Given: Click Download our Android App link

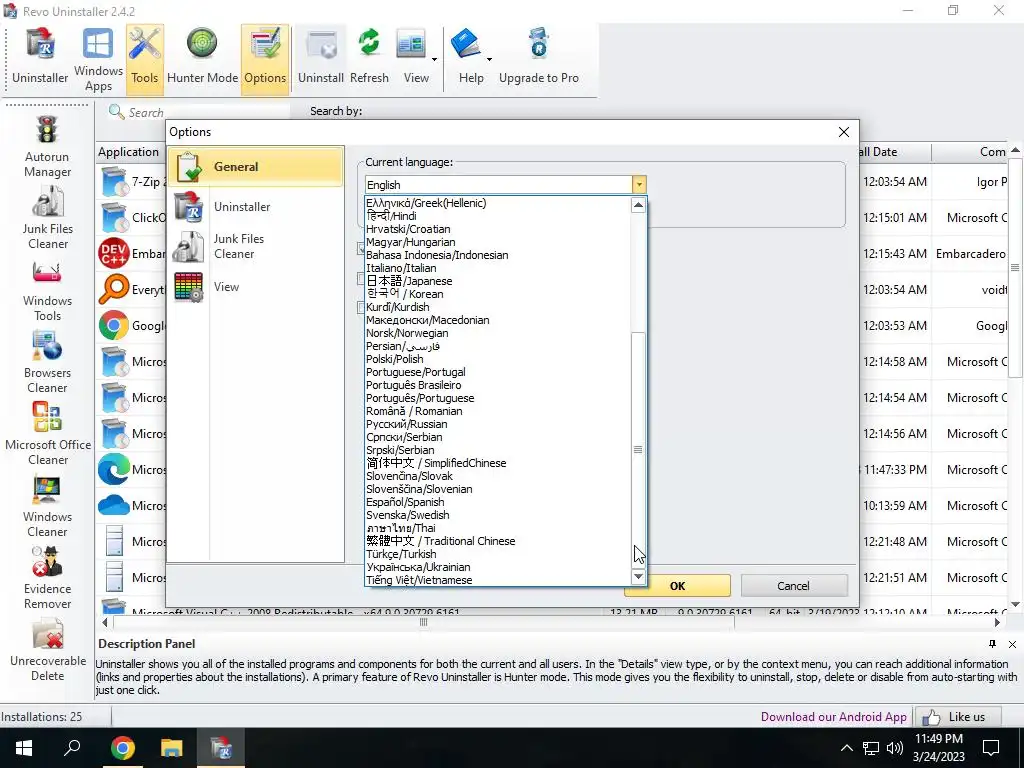Looking at the screenshot, I should pyautogui.click(x=833, y=717).
